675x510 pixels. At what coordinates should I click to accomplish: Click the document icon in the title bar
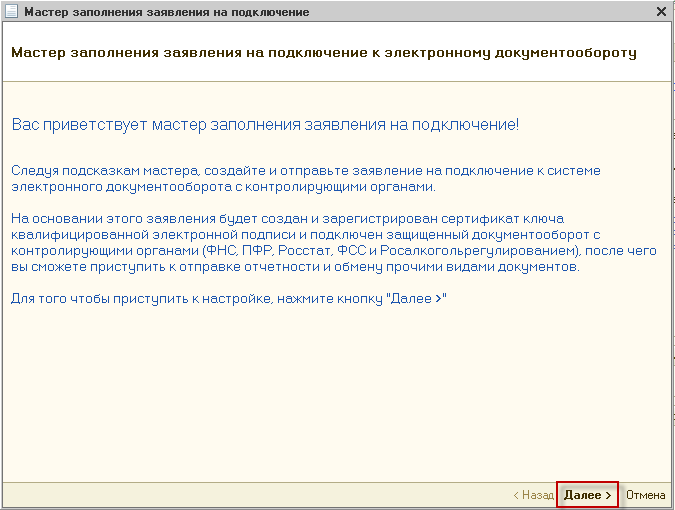11,11
